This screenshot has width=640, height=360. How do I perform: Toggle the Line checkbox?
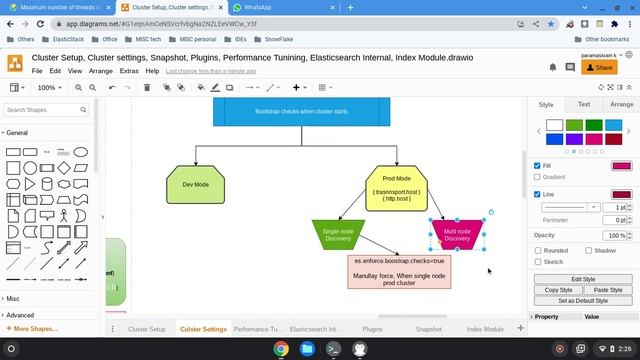click(x=537, y=194)
